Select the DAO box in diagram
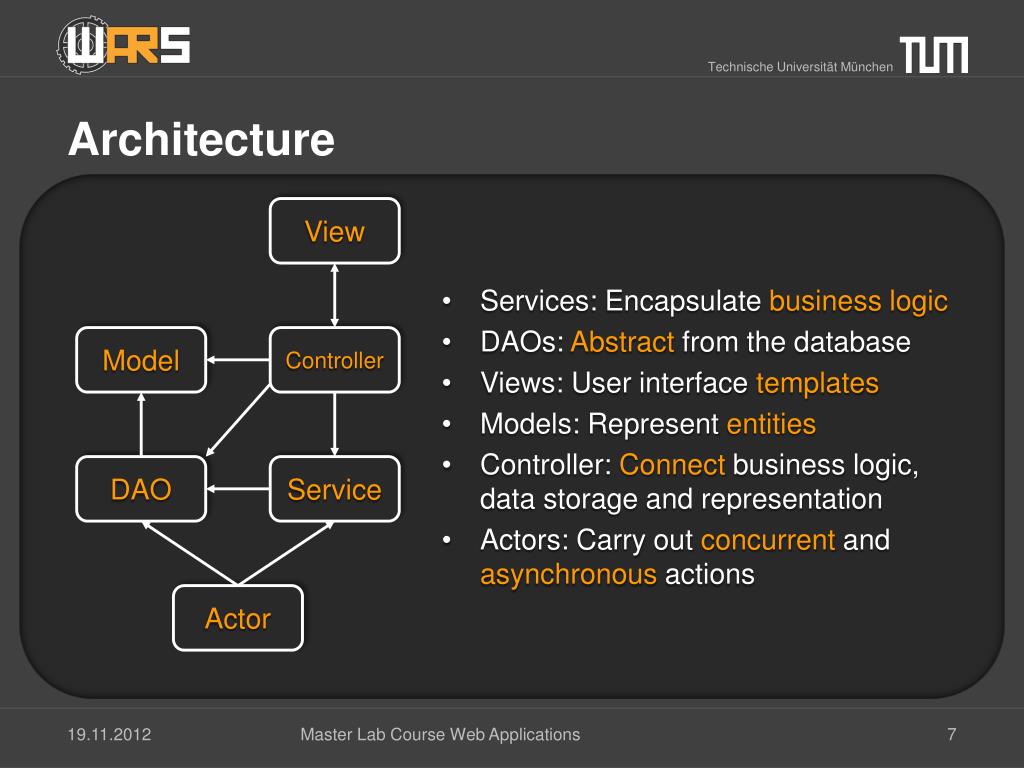Viewport: 1024px width, 768px height. [x=141, y=489]
